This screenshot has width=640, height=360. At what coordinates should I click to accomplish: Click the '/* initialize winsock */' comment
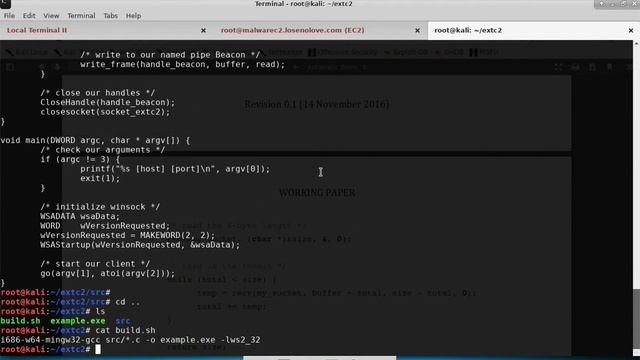point(100,207)
